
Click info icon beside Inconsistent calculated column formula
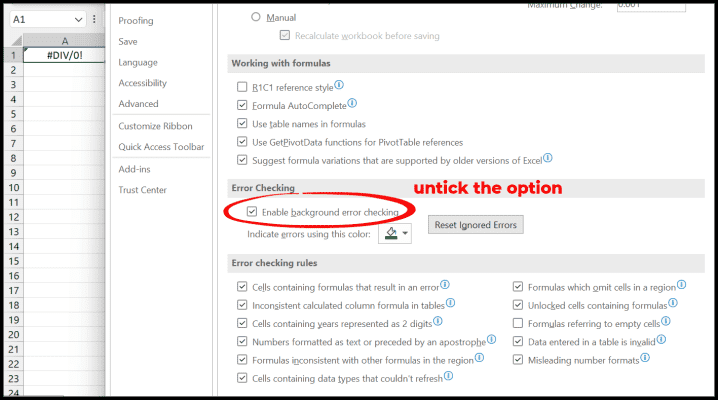(451, 302)
